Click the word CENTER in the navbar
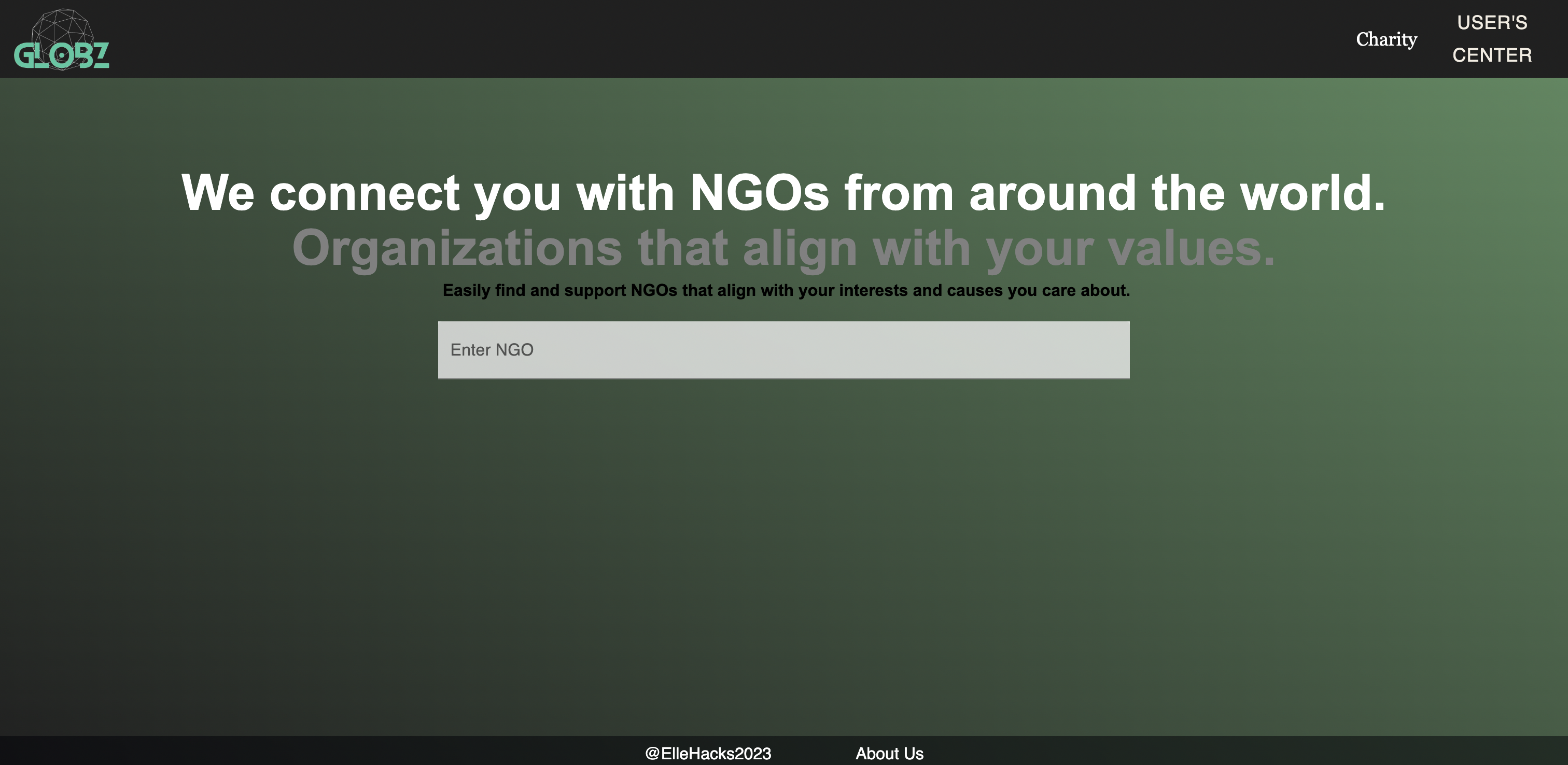 [x=1492, y=55]
